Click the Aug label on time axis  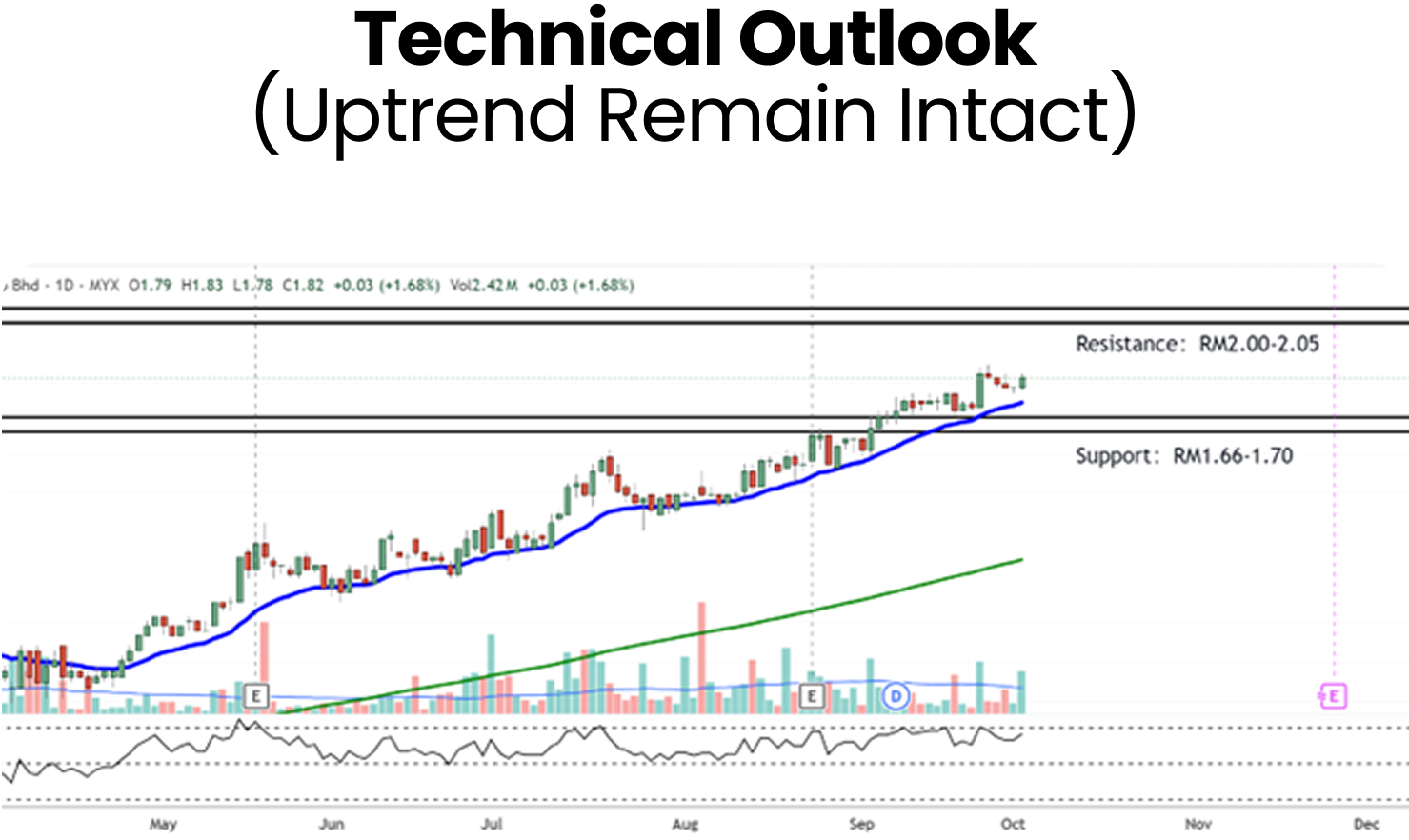tap(685, 824)
